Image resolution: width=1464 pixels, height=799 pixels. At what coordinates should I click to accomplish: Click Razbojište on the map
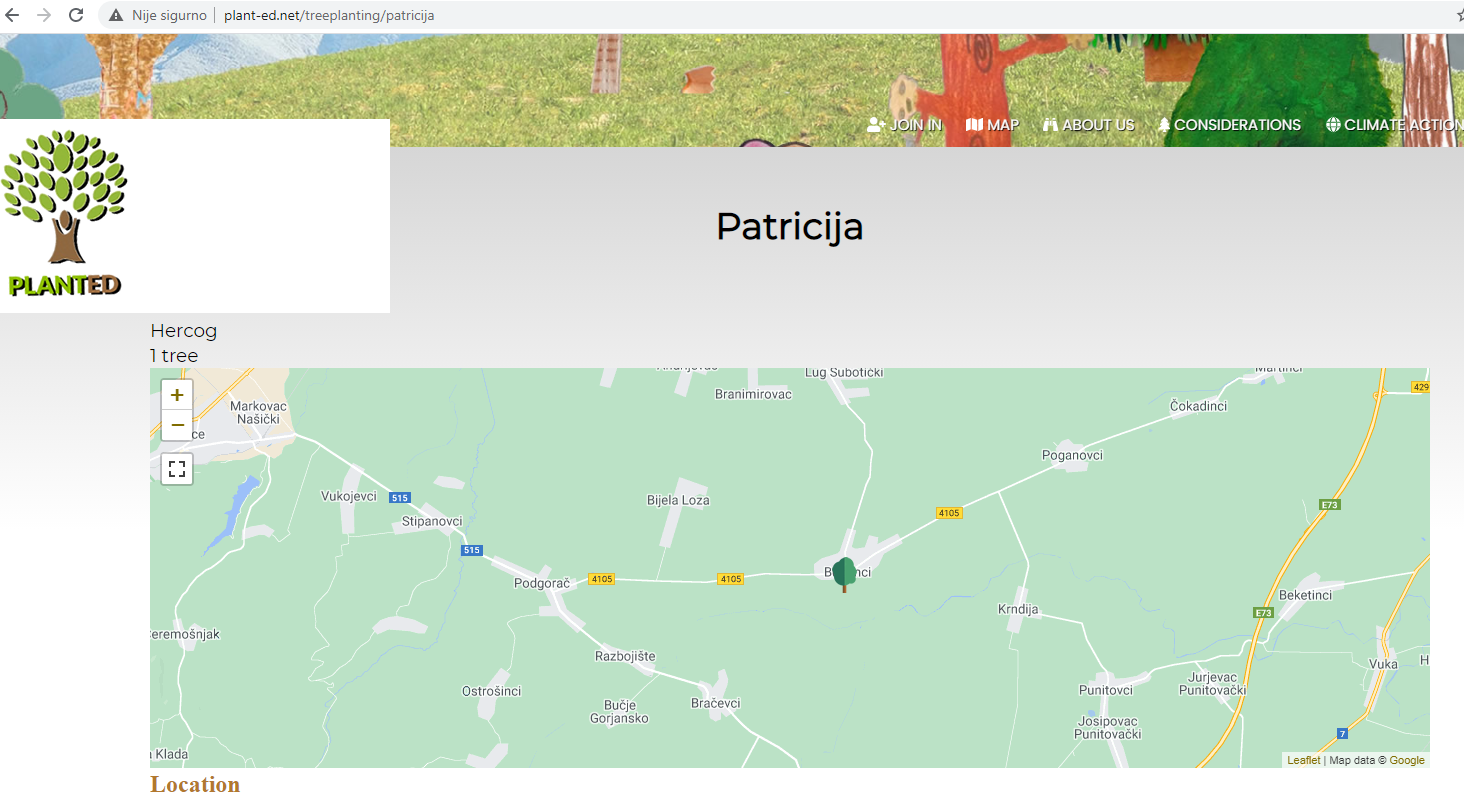625,656
